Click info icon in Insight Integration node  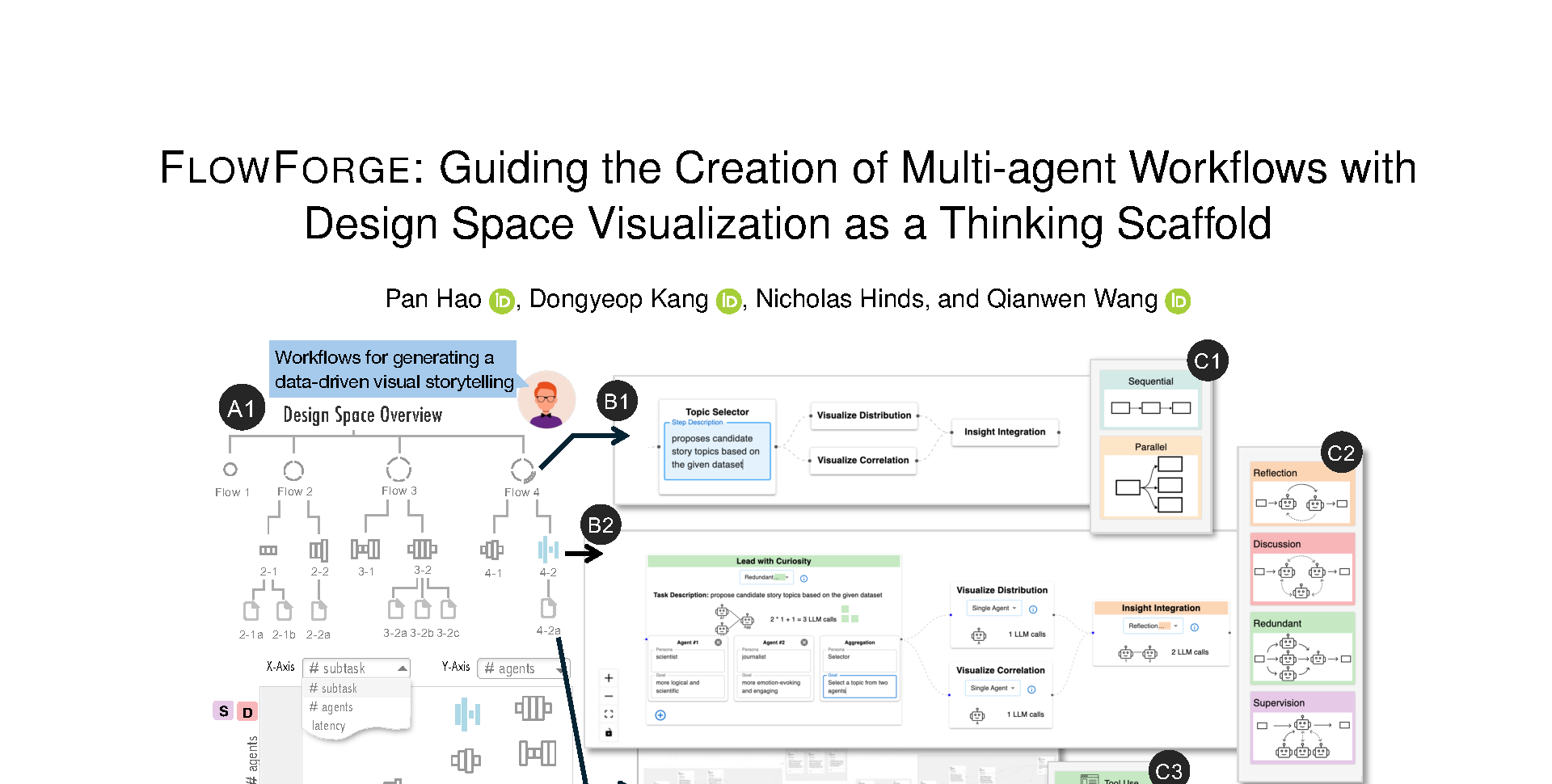(1195, 627)
